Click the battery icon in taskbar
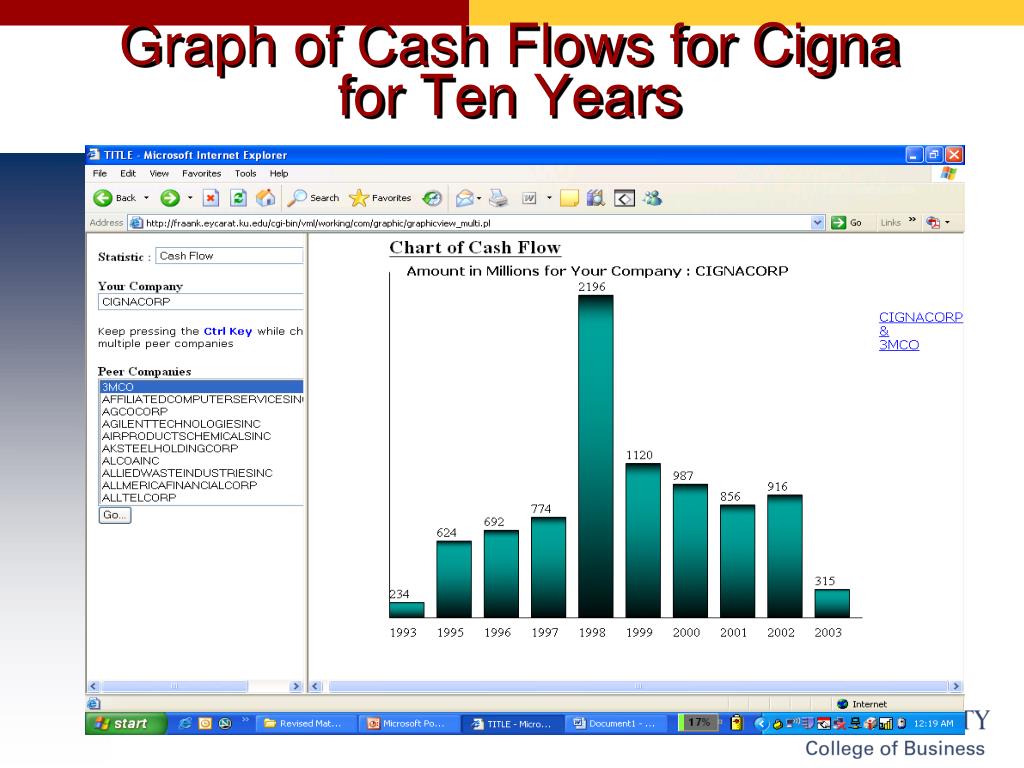 [x=737, y=723]
